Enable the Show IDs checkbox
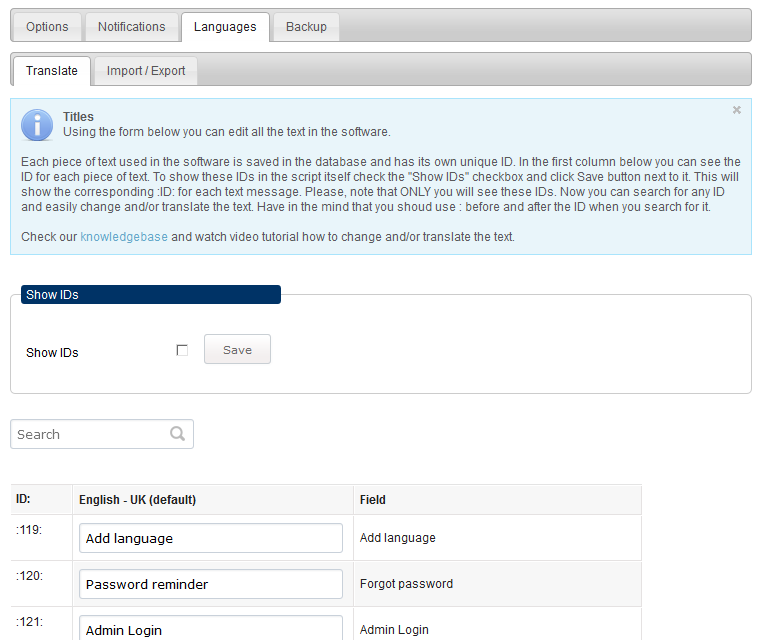The image size is (760, 640). 182,350
